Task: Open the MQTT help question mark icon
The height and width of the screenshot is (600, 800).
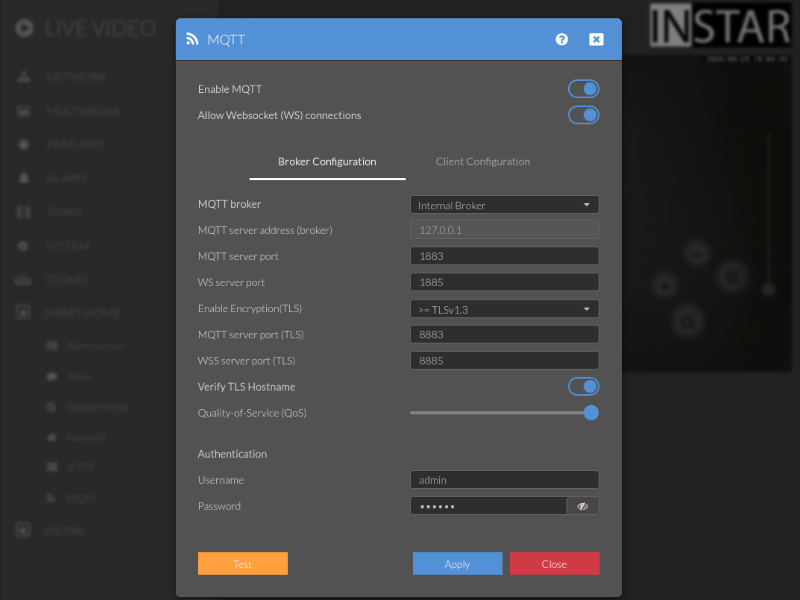Action: [x=562, y=39]
